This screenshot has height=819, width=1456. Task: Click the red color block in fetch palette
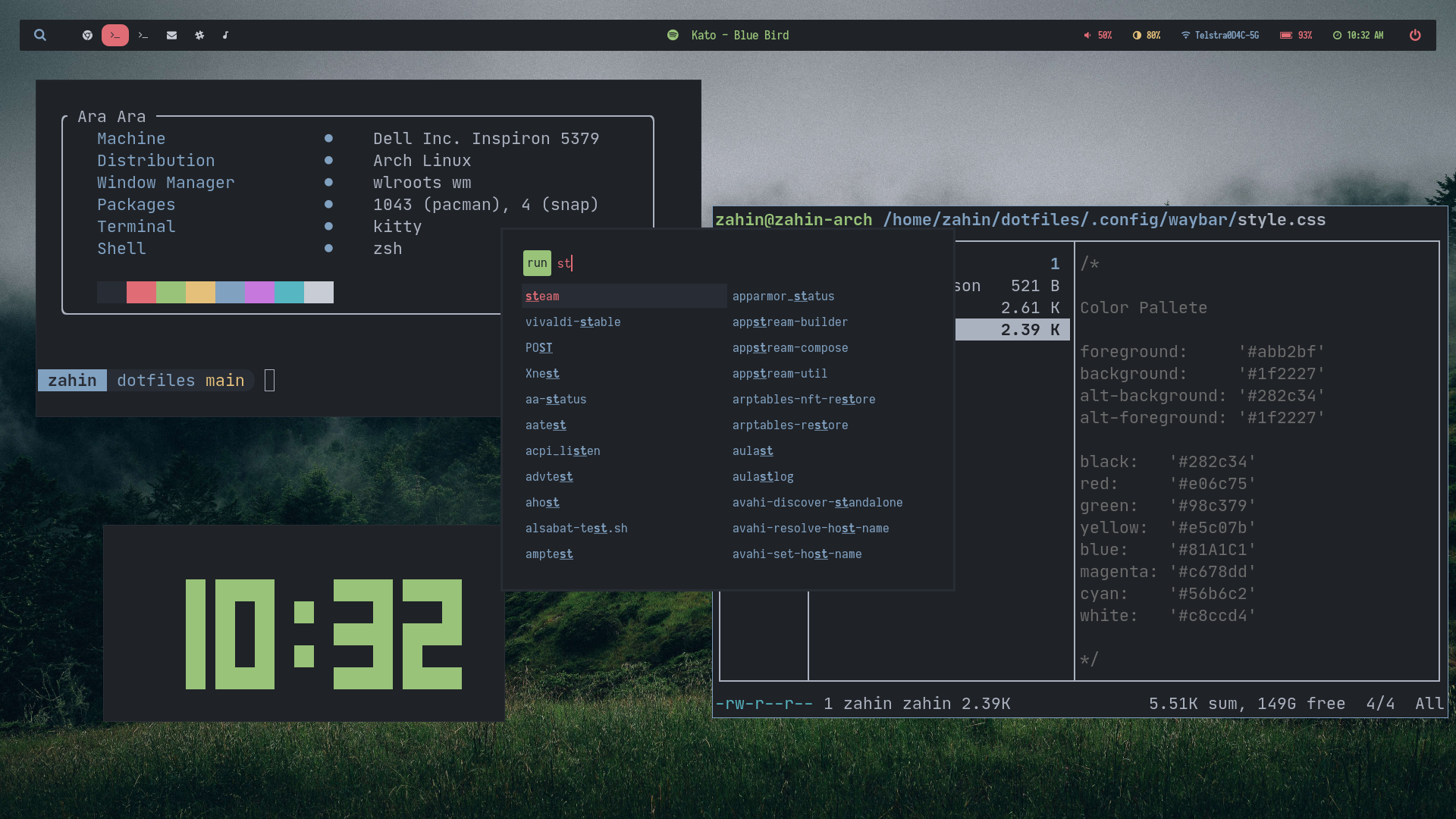click(x=141, y=292)
